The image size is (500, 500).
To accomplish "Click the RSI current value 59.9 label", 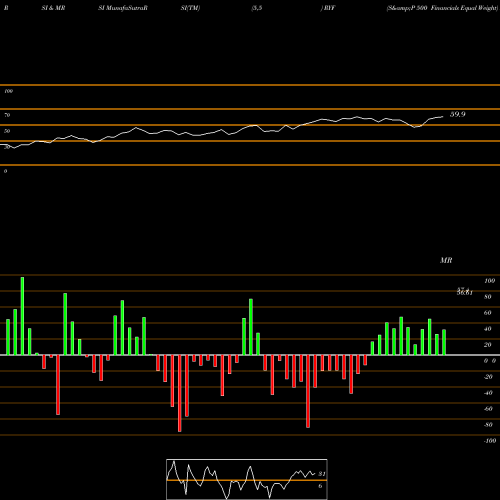I will coord(457,114).
